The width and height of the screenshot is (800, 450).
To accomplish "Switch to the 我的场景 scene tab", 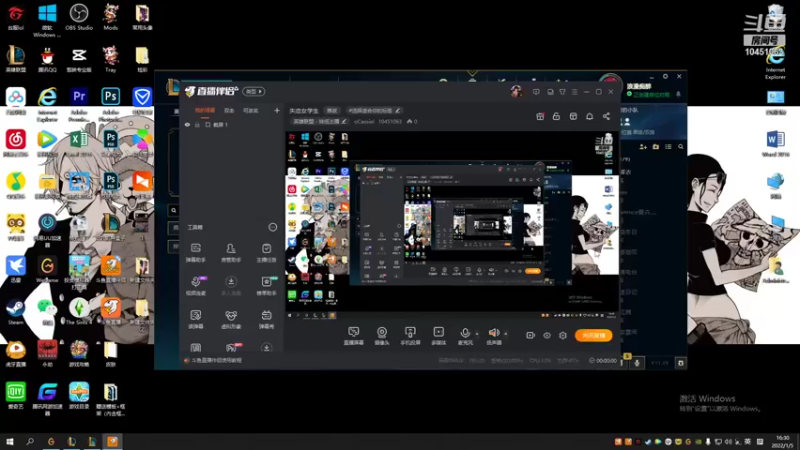I will (205, 110).
